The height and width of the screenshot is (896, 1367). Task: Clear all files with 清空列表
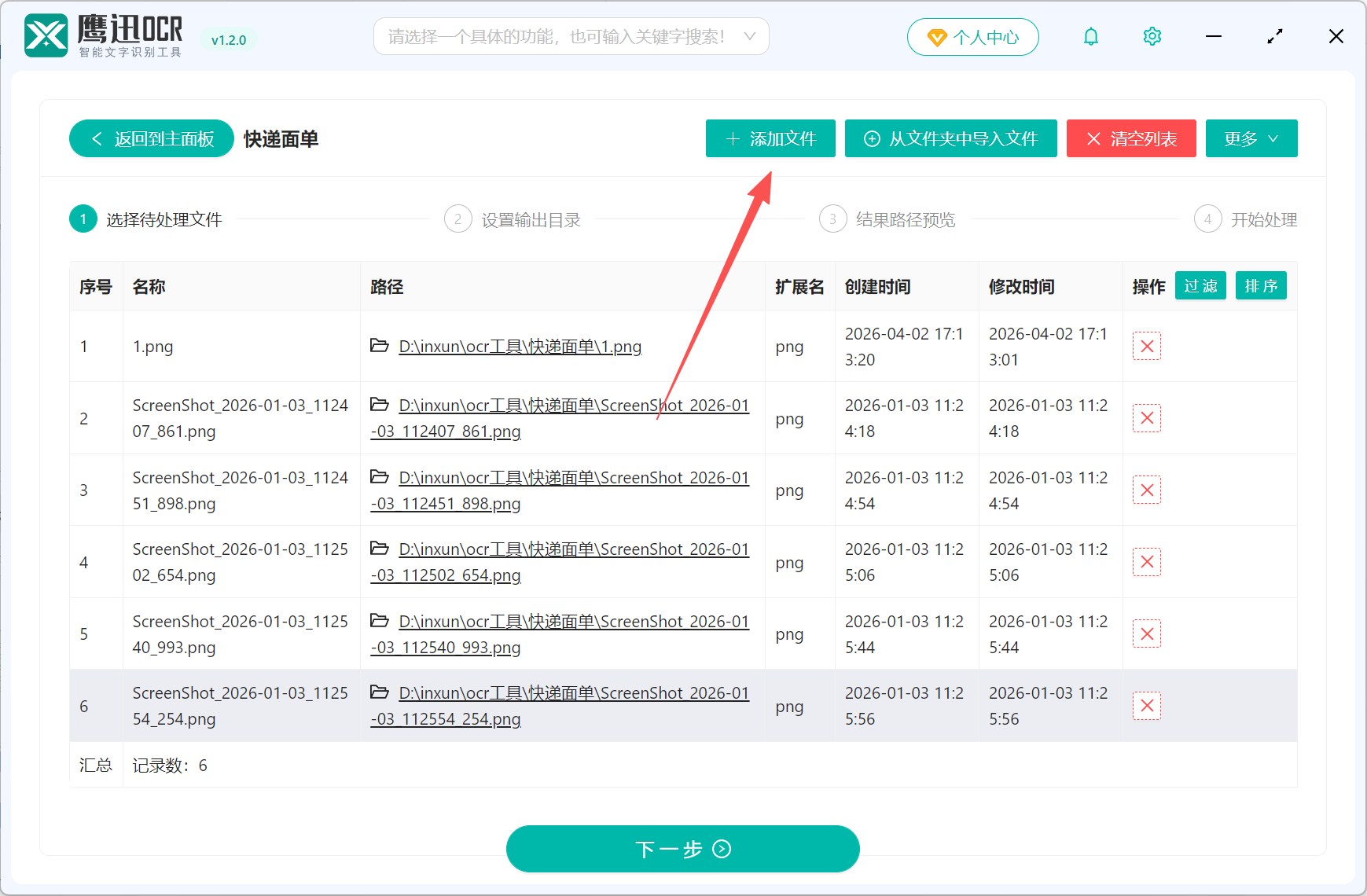[1131, 138]
